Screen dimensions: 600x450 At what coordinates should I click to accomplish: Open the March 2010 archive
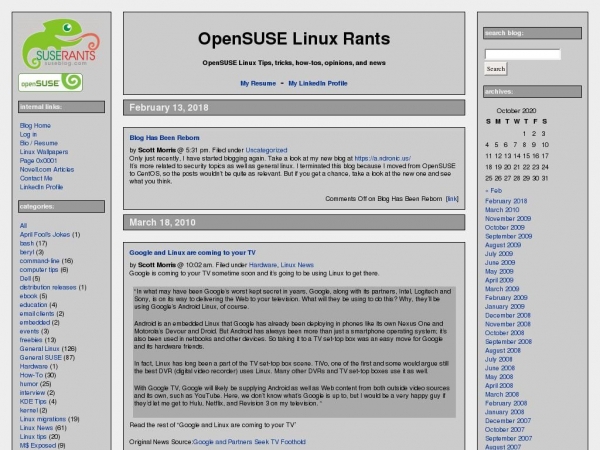click(502, 210)
